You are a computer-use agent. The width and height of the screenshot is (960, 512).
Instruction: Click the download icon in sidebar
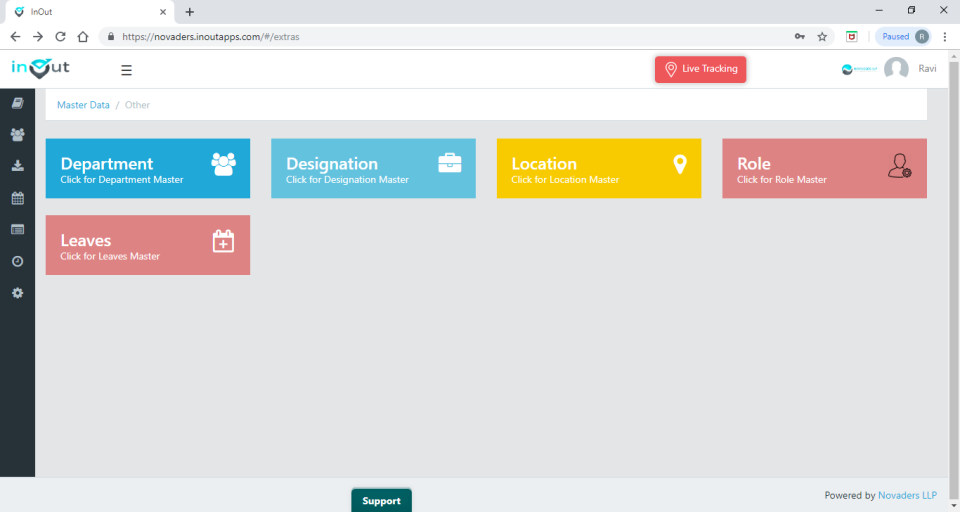17,166
